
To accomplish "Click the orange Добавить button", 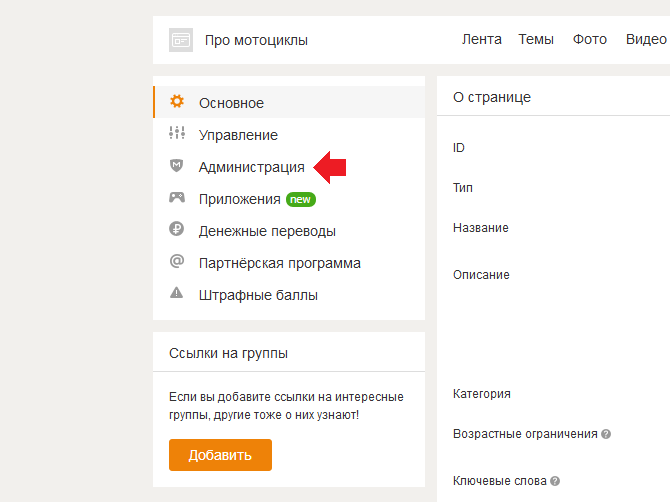I will point(220,455).
